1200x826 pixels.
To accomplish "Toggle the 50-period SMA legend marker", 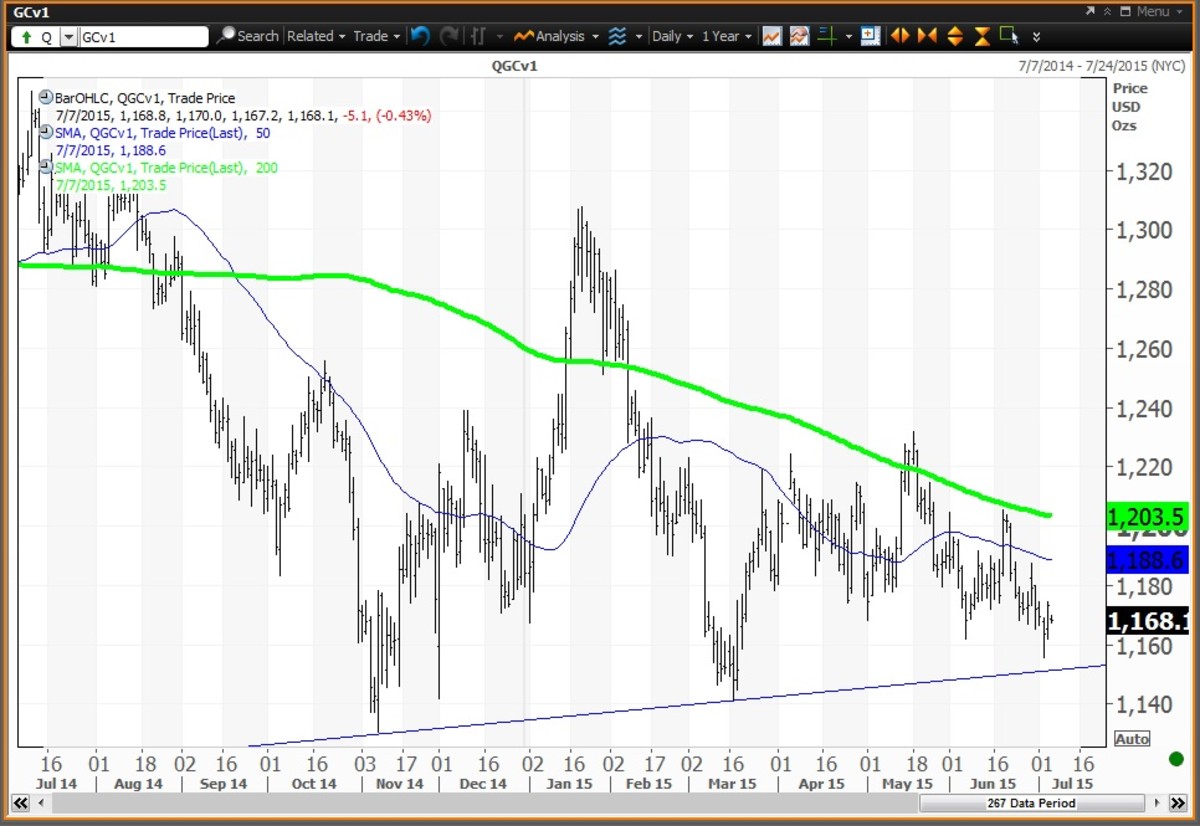I will point(47,133).
